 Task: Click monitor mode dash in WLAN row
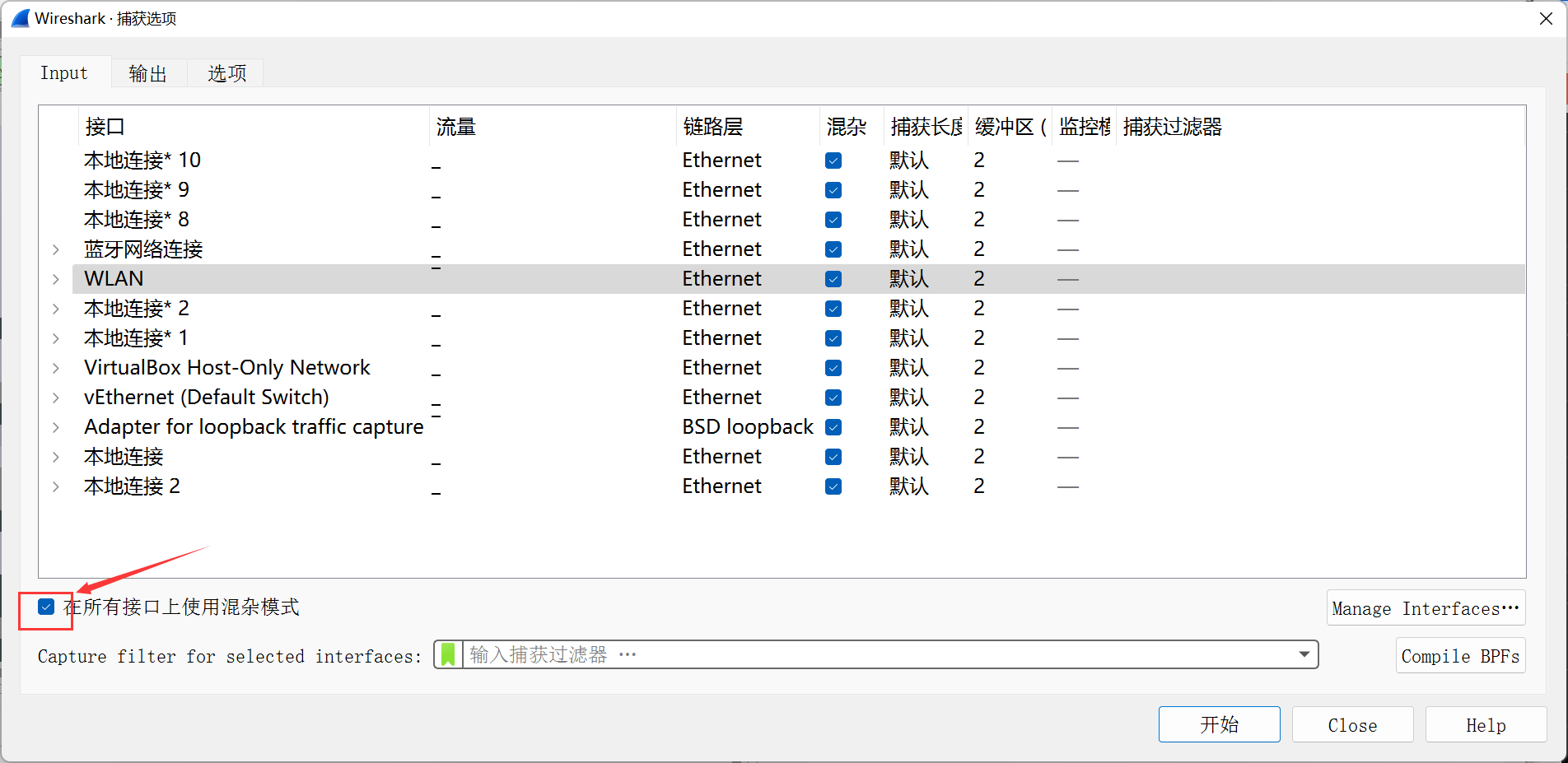click(1068, 279)
